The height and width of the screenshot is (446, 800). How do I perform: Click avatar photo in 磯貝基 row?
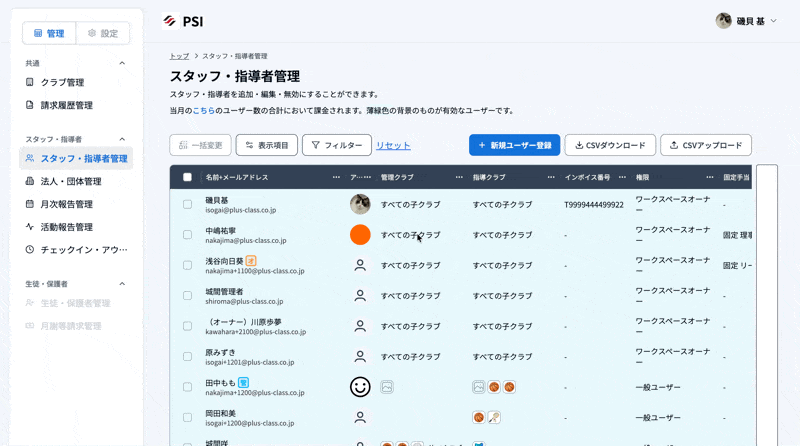[x=360, y=204]
